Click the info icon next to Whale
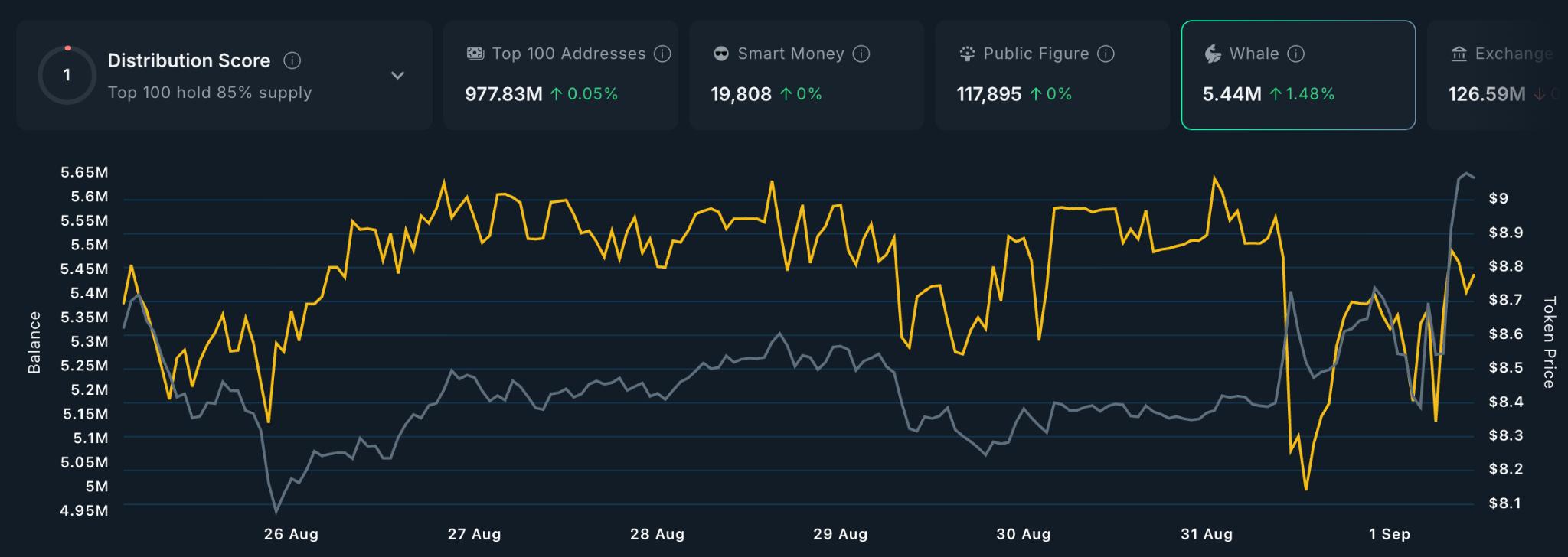 [x=1295, y=54]
